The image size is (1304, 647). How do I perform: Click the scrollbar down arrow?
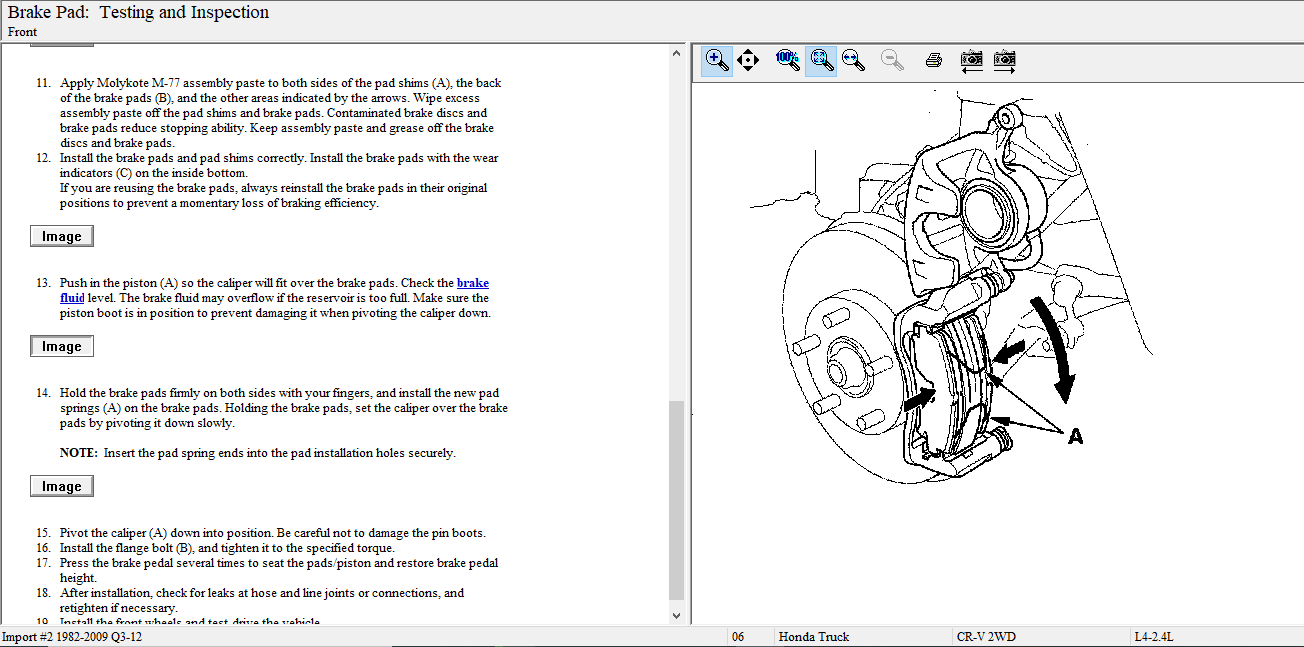[x=677, y=617]
